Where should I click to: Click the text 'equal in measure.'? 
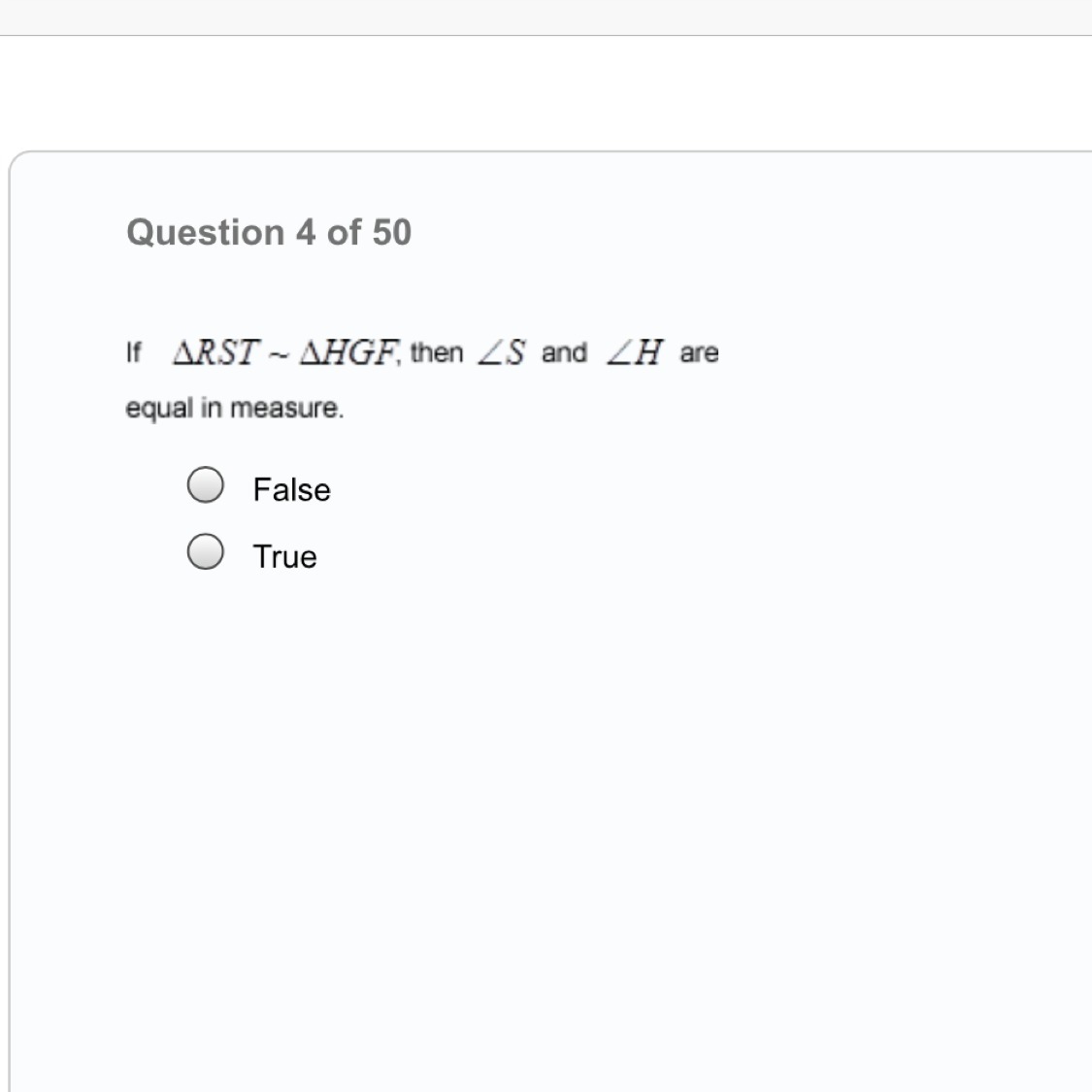tap(235, 408)
